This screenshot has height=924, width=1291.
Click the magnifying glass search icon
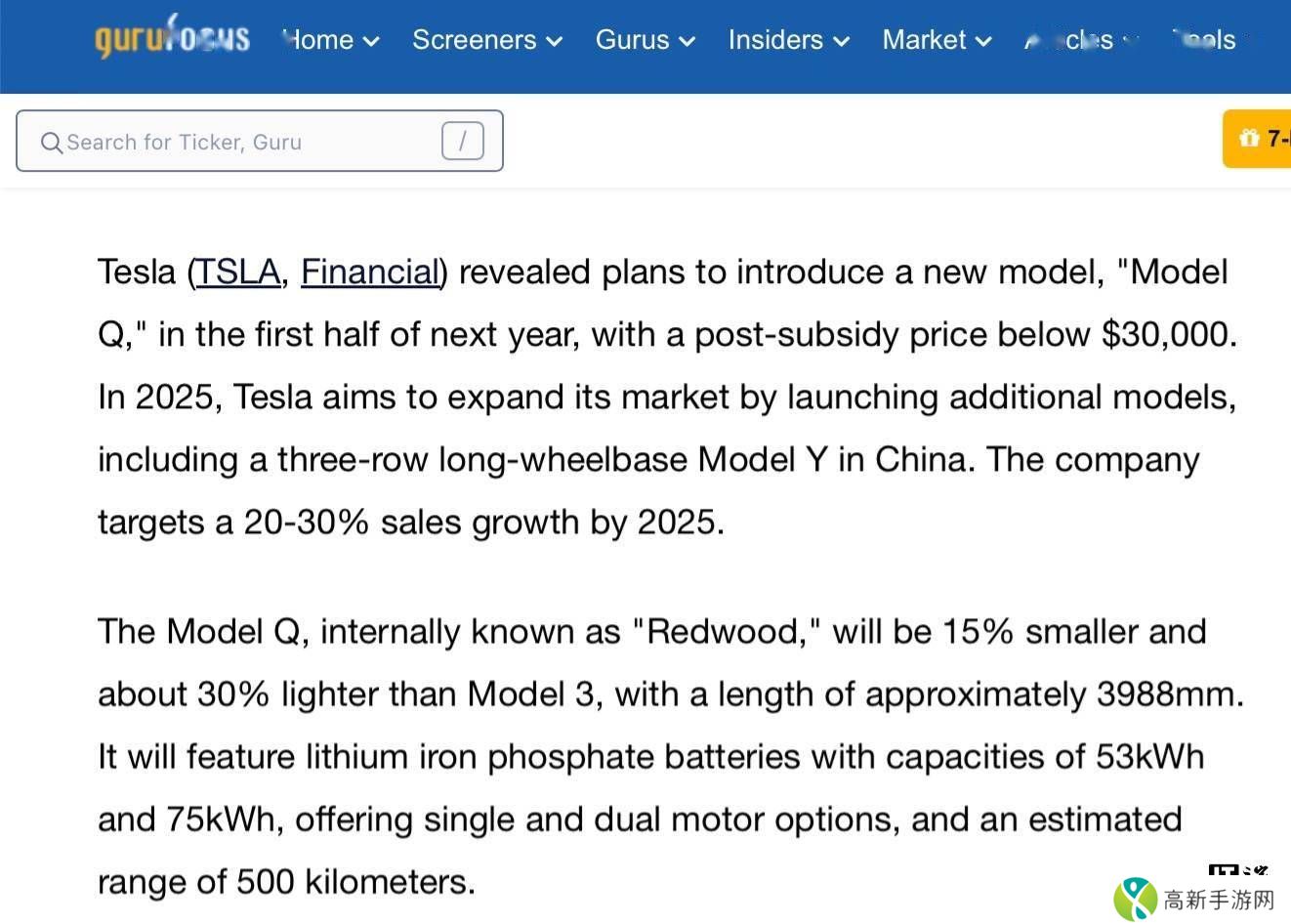click(x=51, y=143)
